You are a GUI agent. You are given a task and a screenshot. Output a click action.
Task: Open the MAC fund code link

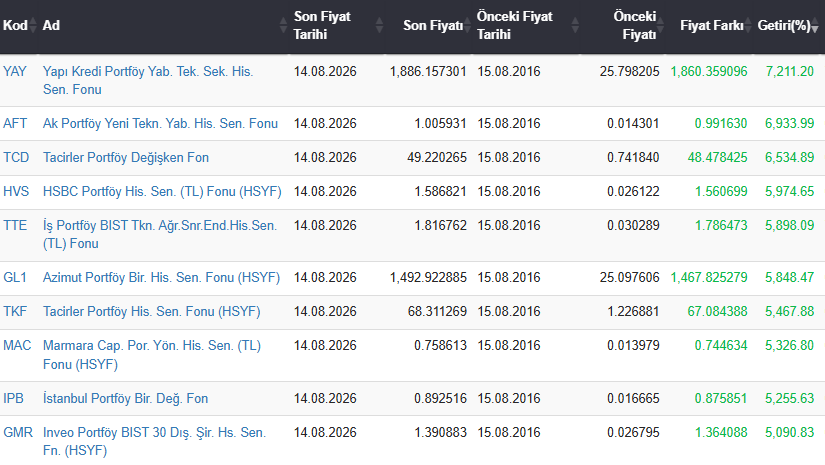coord(17,346)
